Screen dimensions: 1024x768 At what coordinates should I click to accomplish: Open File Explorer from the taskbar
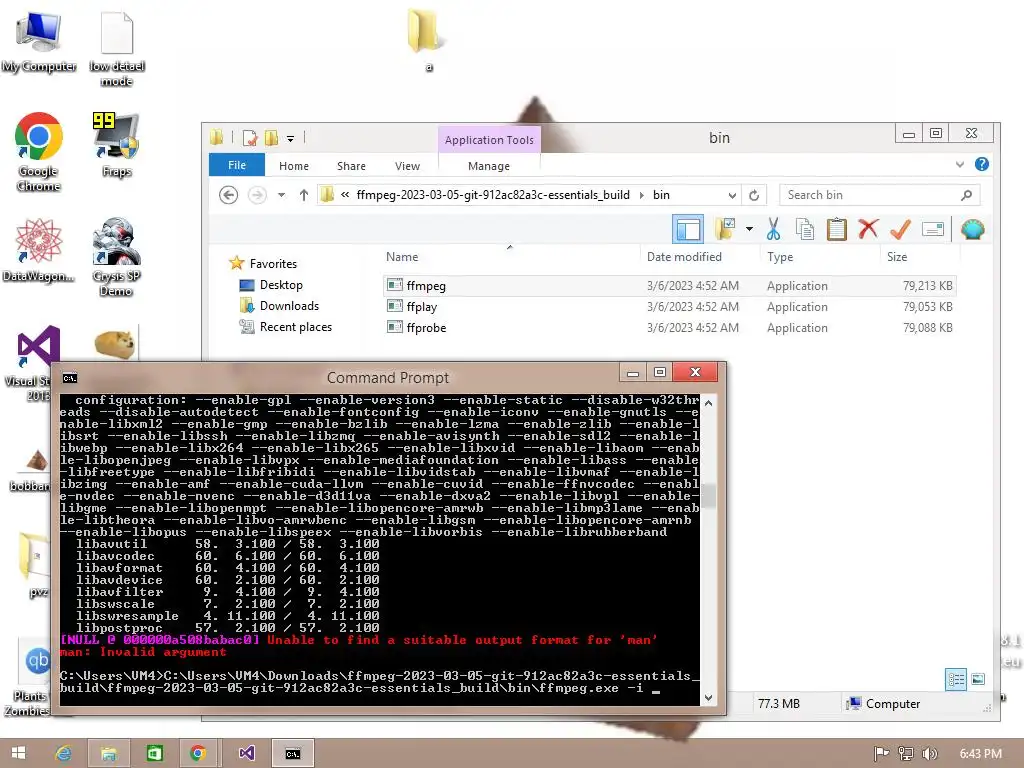[108, 753]
